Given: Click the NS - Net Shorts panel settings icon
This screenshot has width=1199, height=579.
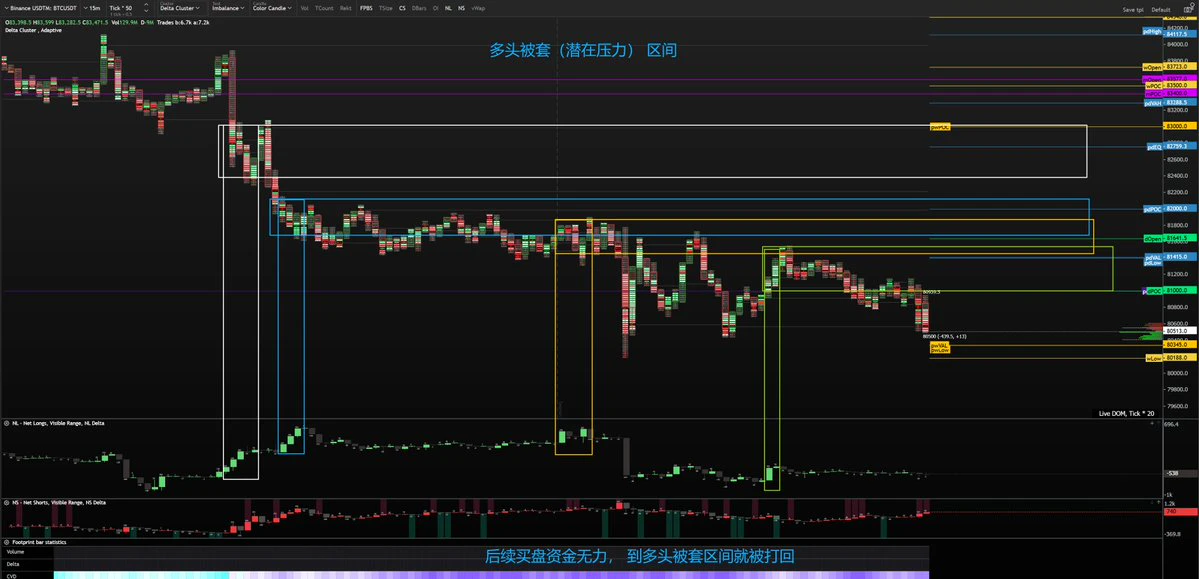Looking at the screenshot, I should 6,503.
